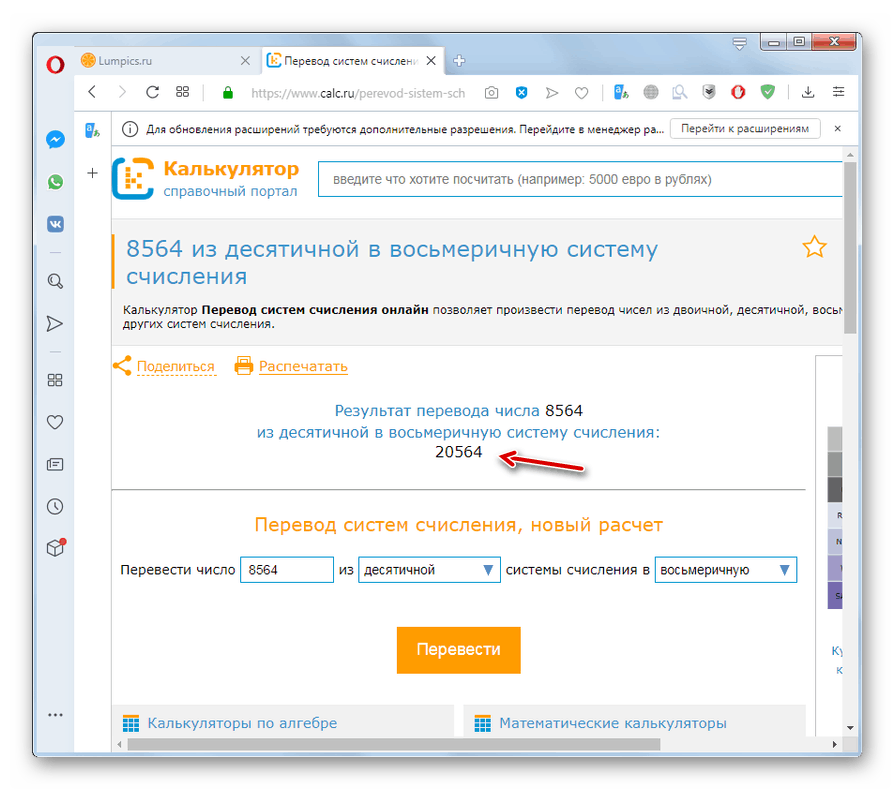895x790 pixels.
Task: Open the Opera menu logo
Action: point(55,64)
